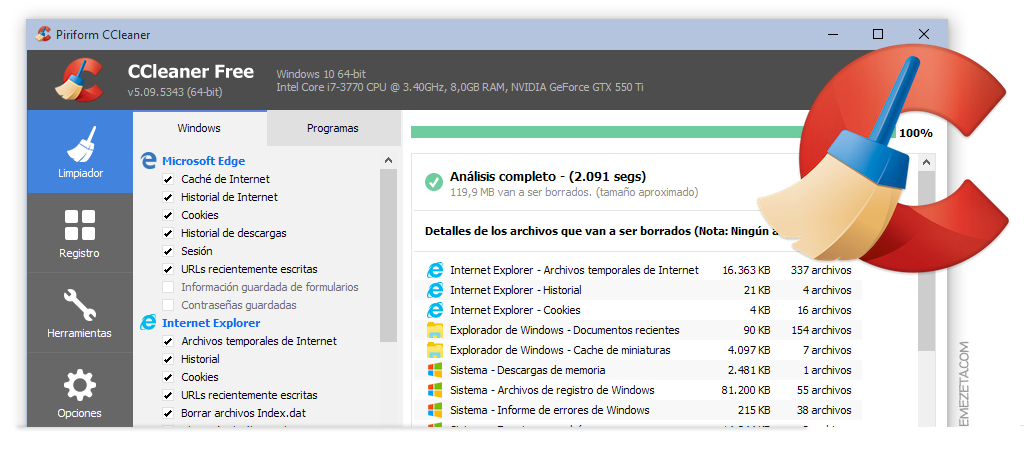Select the Internet Explorer group heading

[x=211, y=323]
